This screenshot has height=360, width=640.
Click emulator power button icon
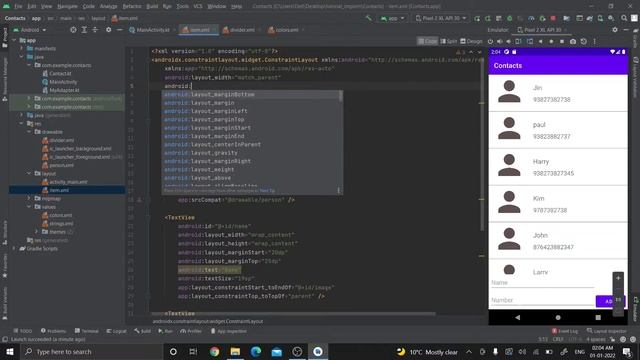490,41
